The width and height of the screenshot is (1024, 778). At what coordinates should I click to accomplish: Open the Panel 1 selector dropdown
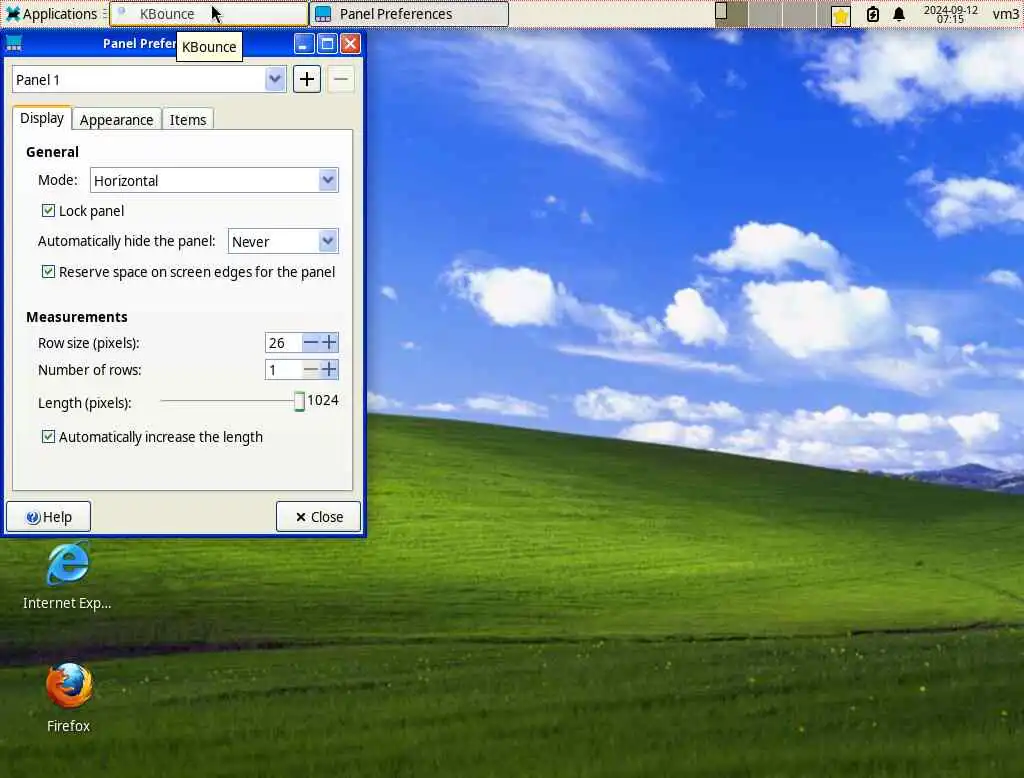click(x=149, y=80)
